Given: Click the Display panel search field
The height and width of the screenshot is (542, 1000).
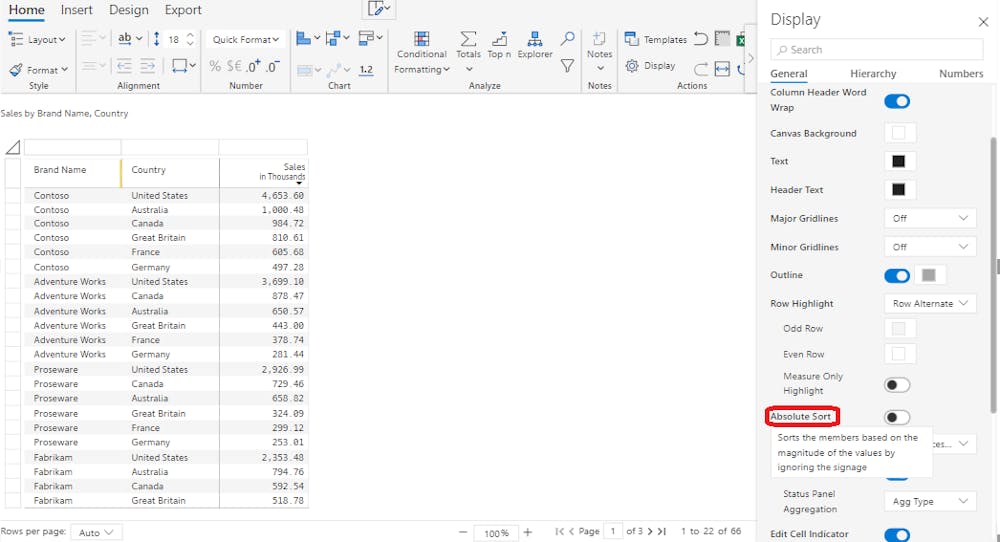Looking at the screenshot, I should pos(877,50).
